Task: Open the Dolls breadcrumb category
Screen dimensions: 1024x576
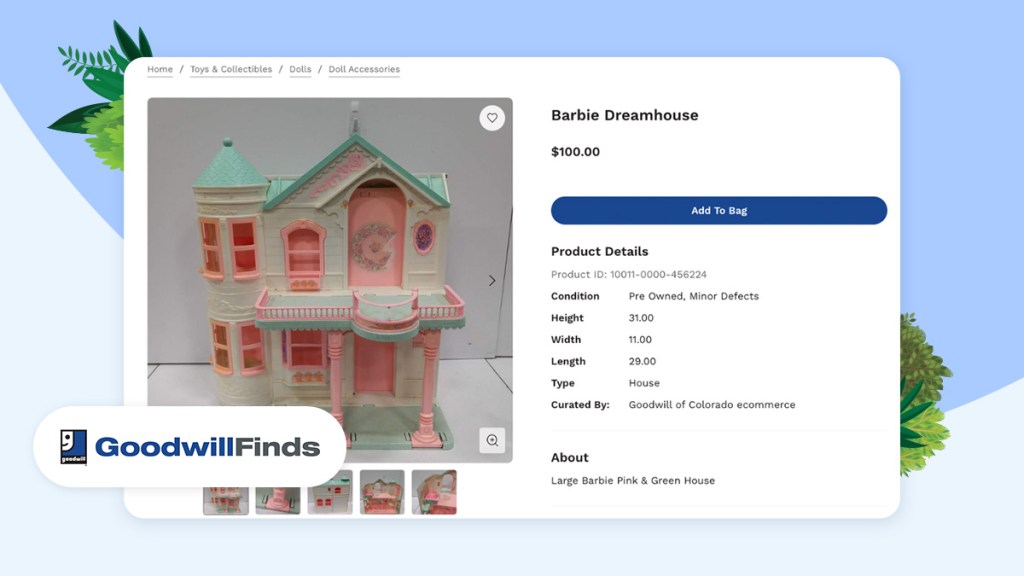Action: [300, 69]
